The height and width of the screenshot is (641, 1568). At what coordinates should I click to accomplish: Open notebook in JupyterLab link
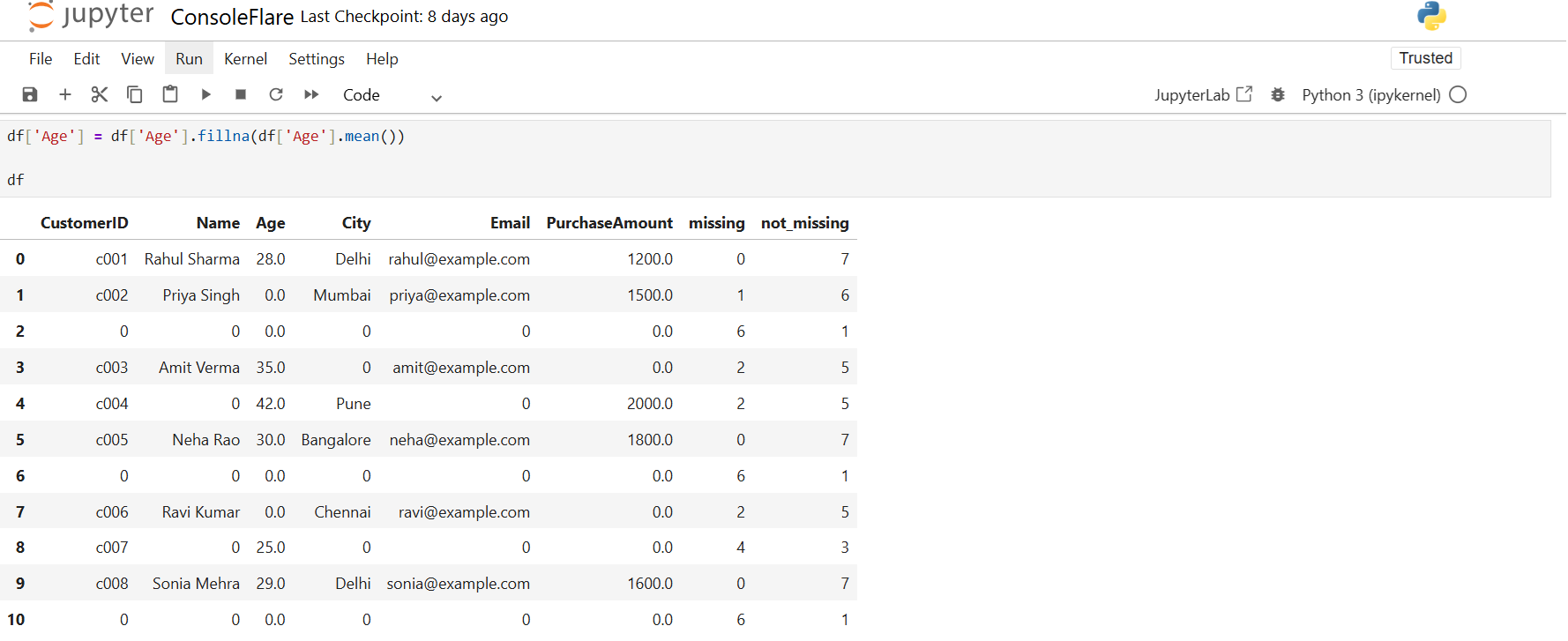coord(1203,94)
